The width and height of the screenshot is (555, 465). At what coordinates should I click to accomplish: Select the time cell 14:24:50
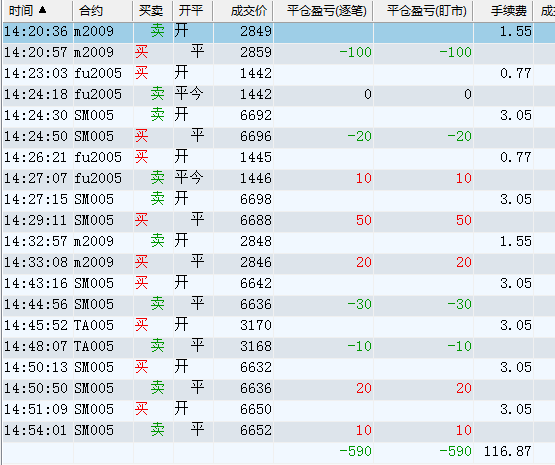35,136
